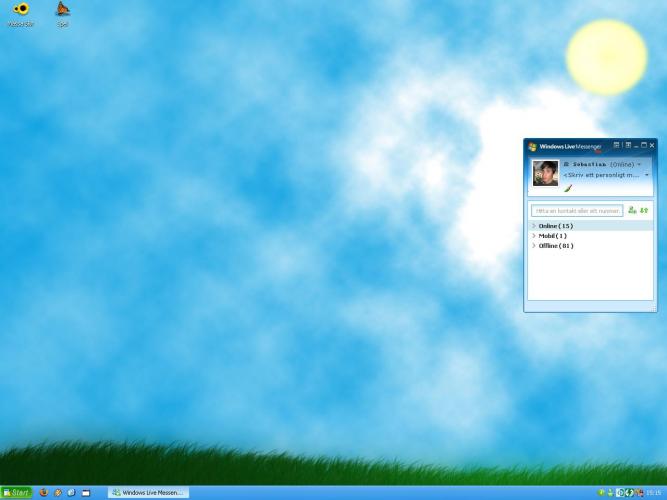
Task: Click the show menu icon in Messenger title bar
Action: click(616, 145)
